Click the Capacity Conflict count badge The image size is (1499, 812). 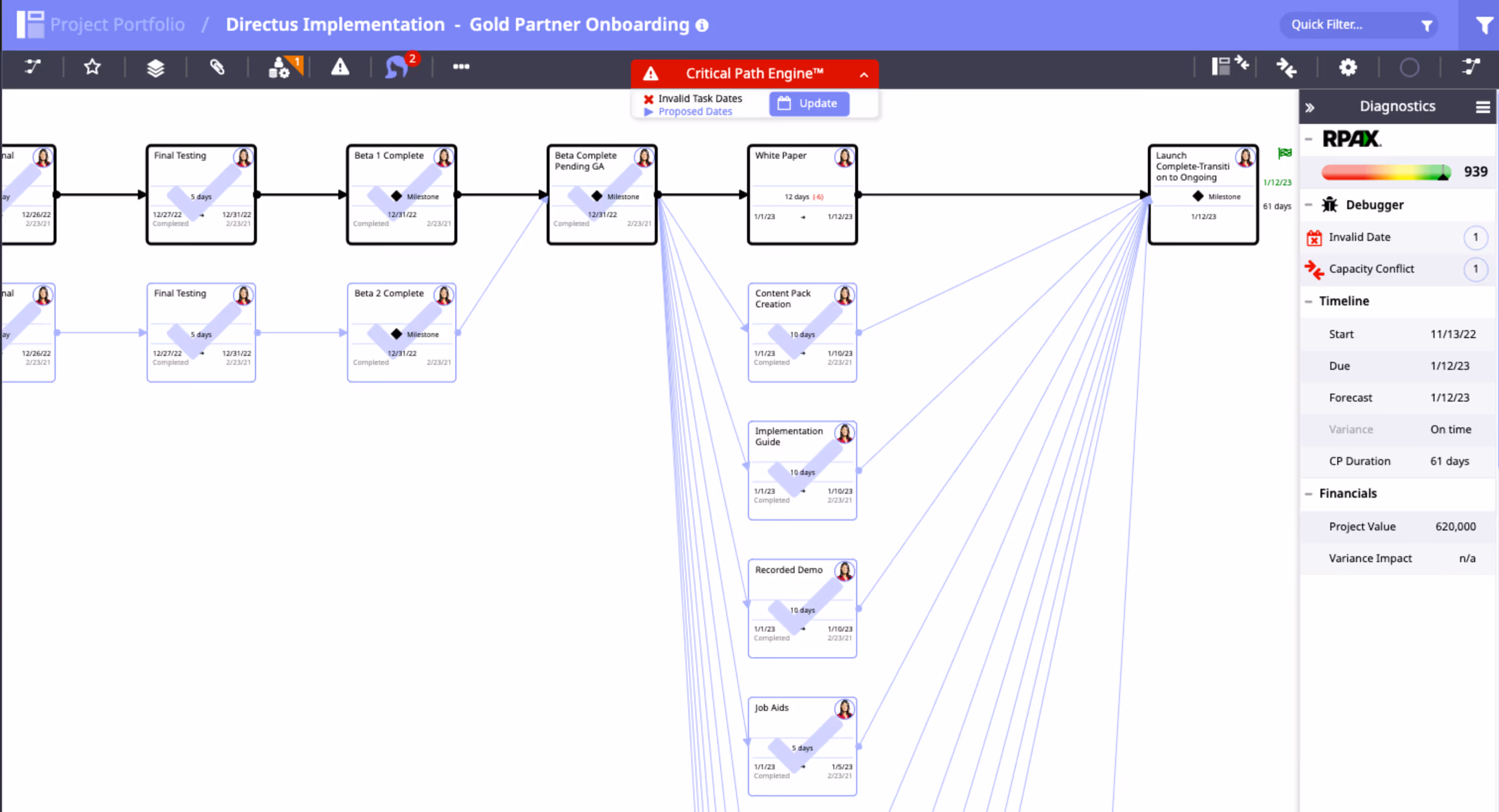(x=1475, y=269)
